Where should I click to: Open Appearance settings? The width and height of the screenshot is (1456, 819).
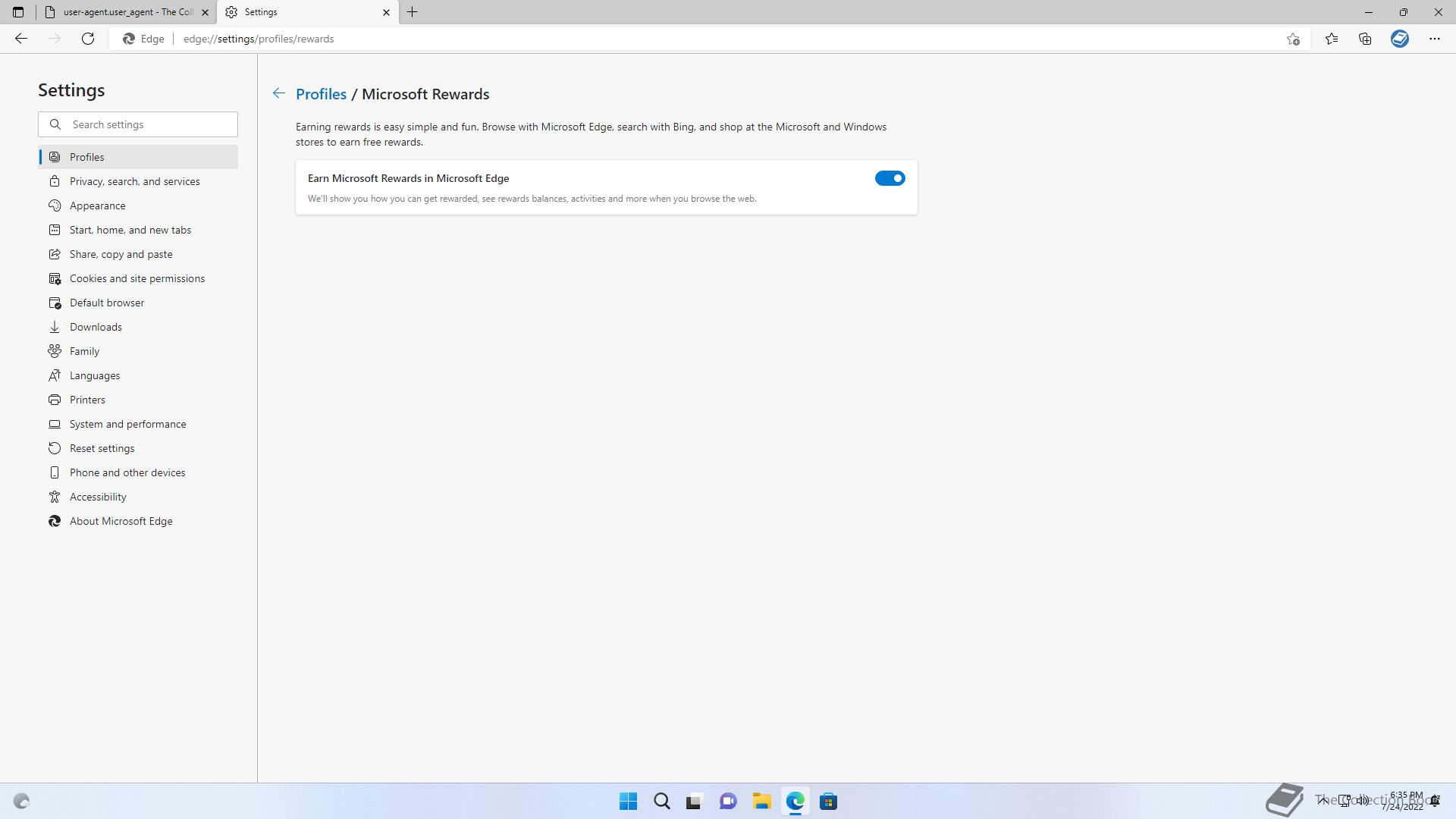138,206
